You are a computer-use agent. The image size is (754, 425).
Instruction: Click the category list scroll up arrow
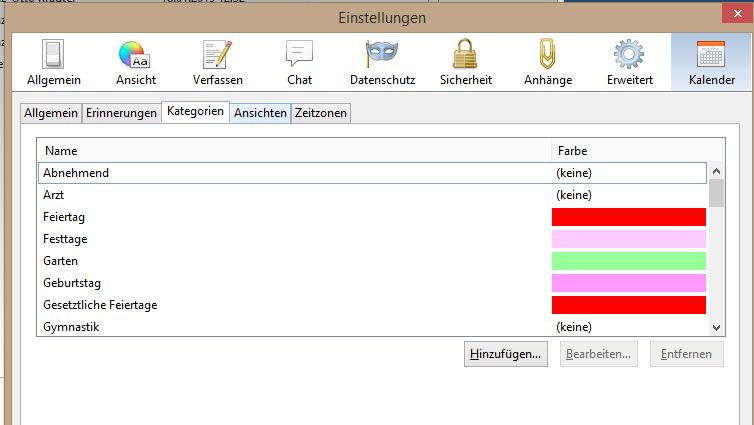[716, 171]
